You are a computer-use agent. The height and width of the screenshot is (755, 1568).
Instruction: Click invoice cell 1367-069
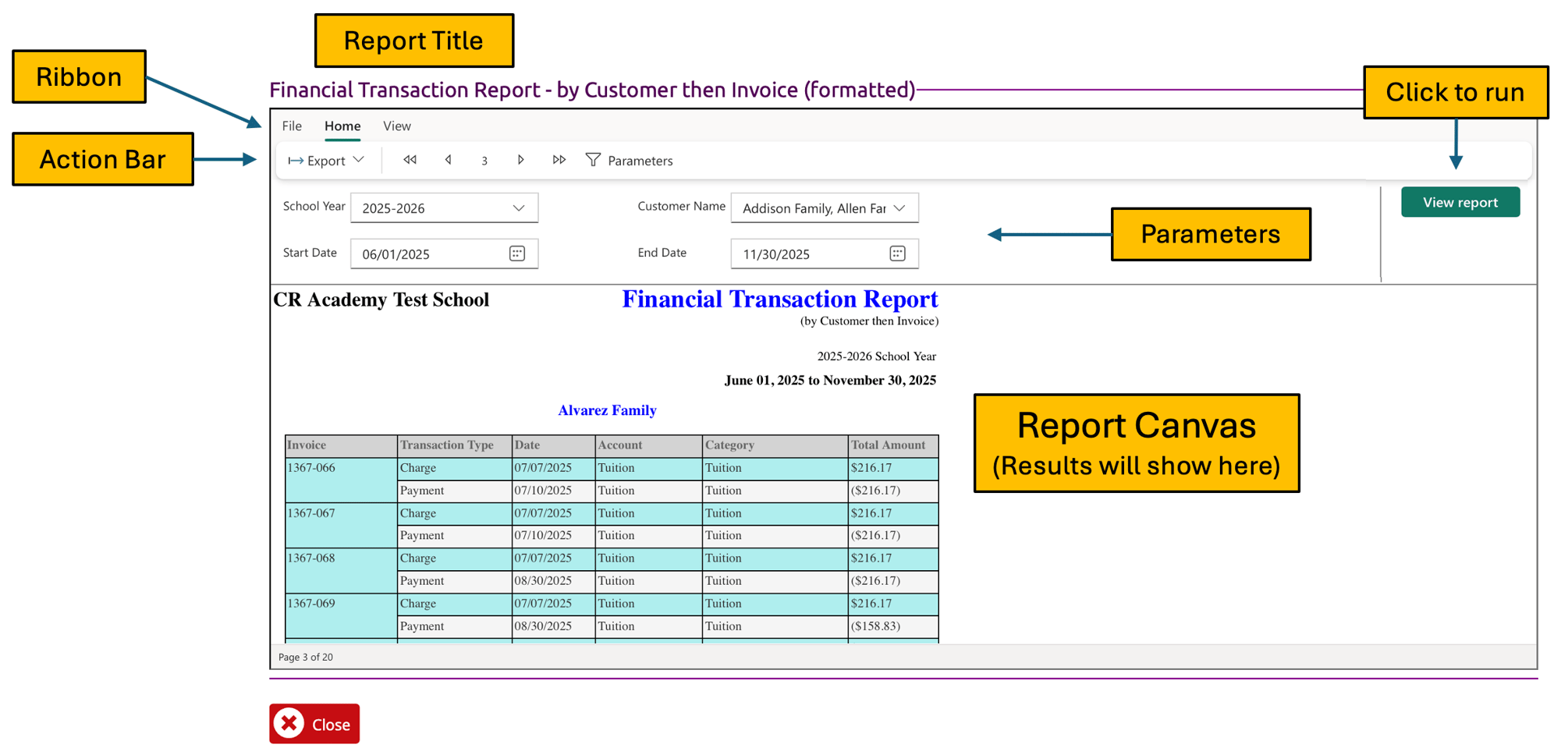click(x=341, y=615)
